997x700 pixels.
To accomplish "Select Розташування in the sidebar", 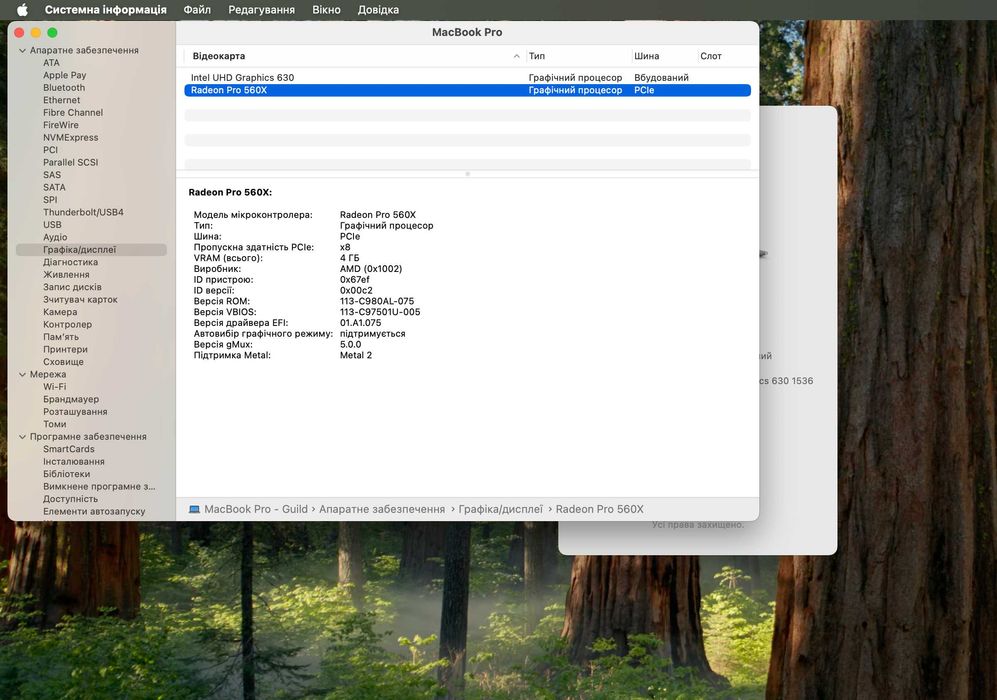I will [75, 411].
